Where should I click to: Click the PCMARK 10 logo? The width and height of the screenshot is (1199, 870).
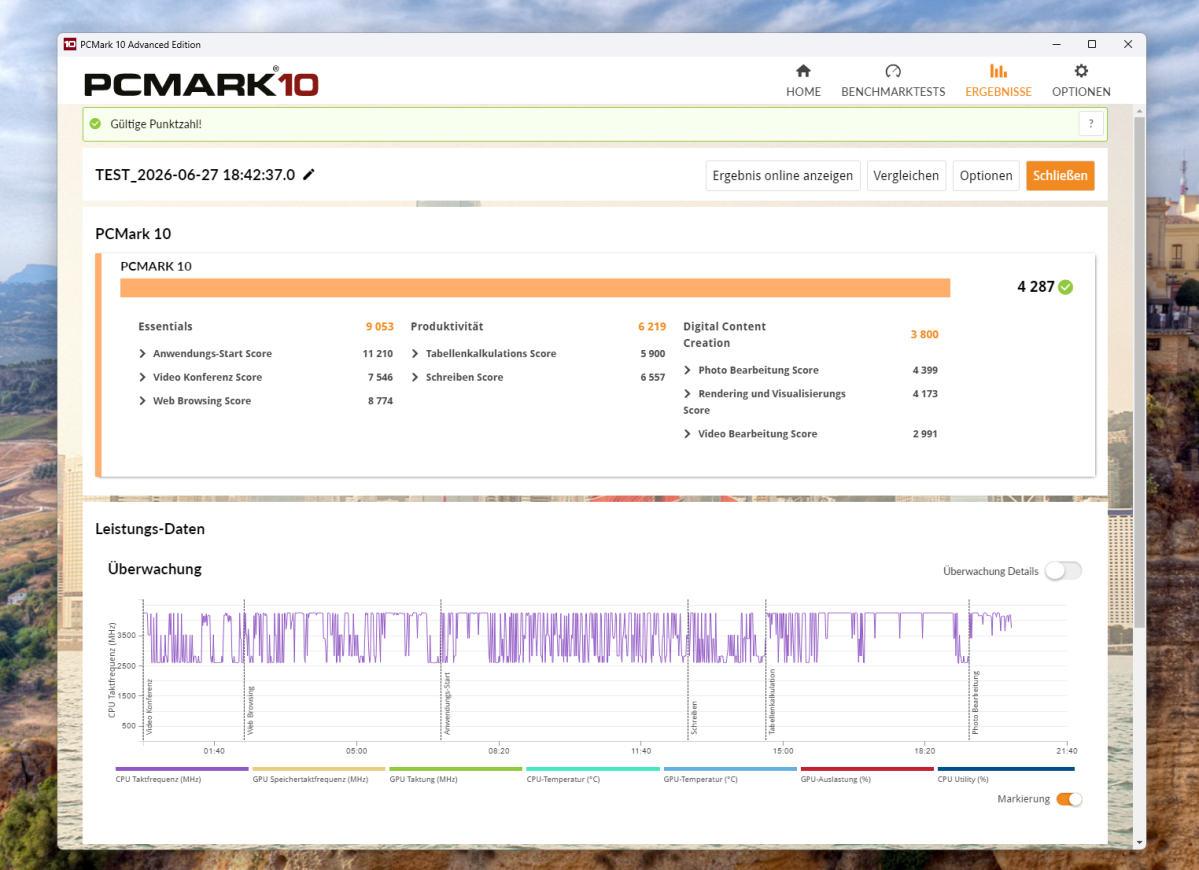point(201,83)
